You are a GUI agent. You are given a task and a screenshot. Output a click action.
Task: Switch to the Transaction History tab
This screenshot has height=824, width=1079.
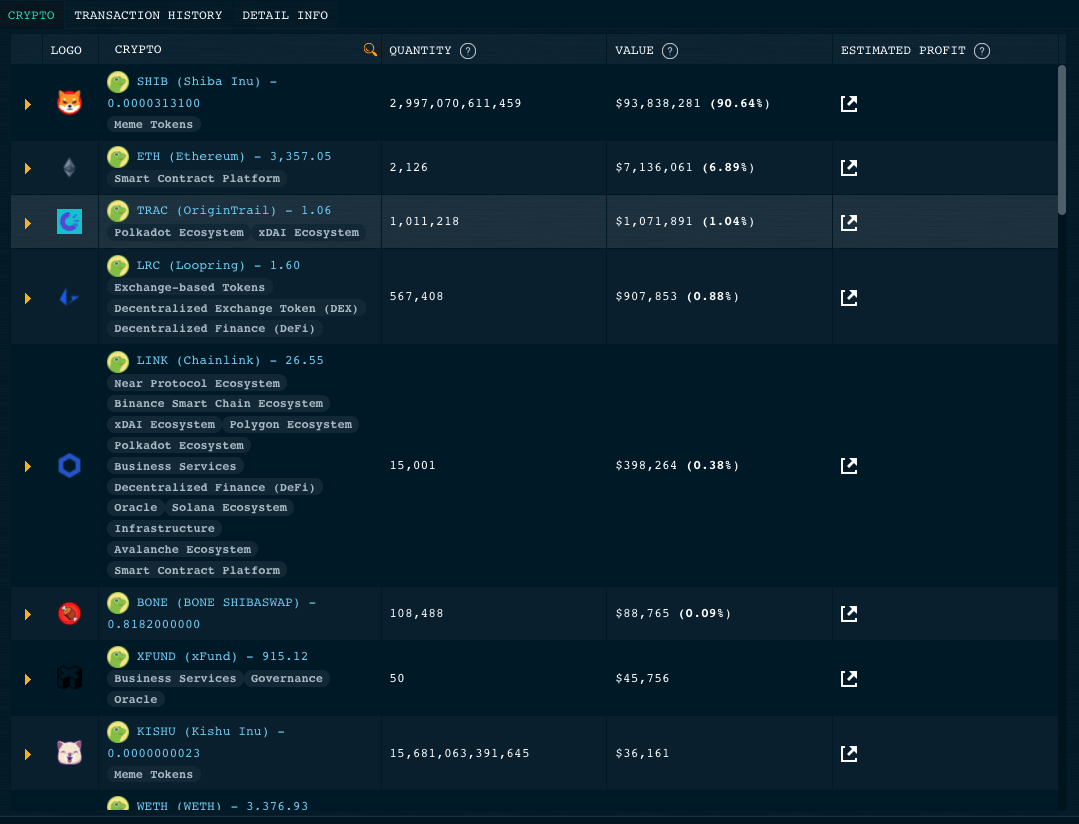click(x=148, y=15)
